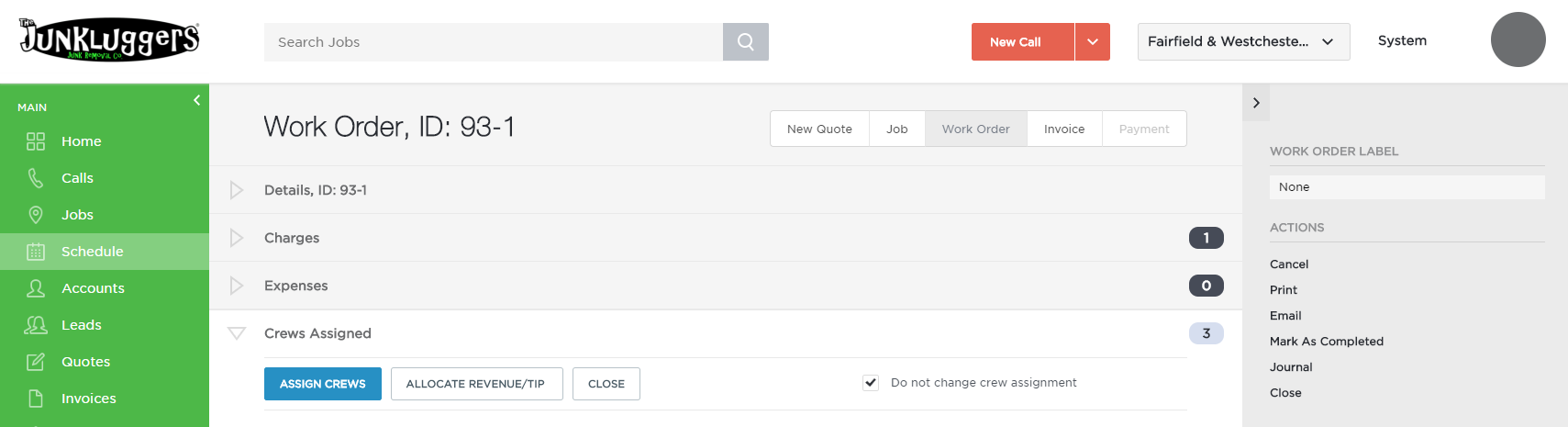Image resolution: width=1568 pixels, height=427 pixels.
Task: Expand the Details, ID: 93-1 section
Action: click(x=237, y=190)
